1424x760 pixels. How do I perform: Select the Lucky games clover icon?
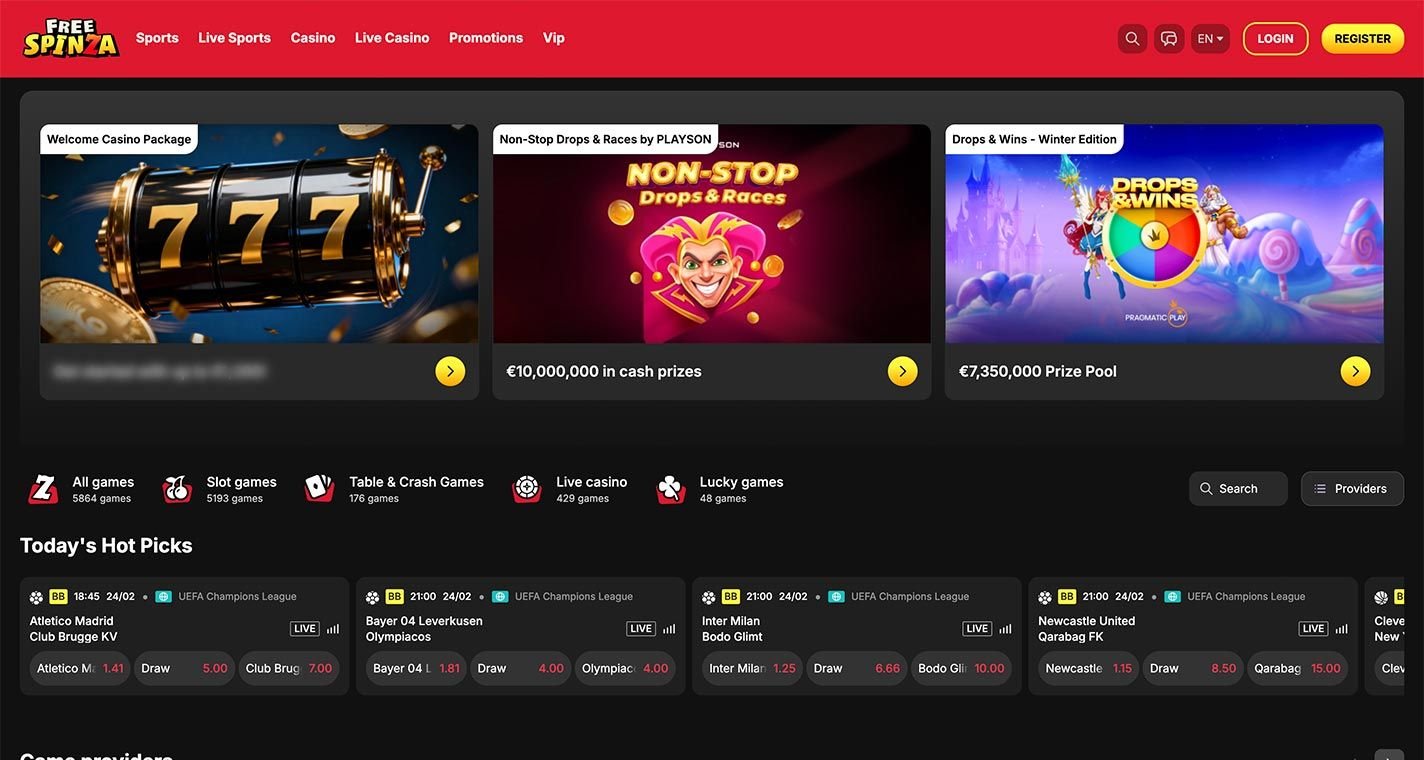coord(670,489)
